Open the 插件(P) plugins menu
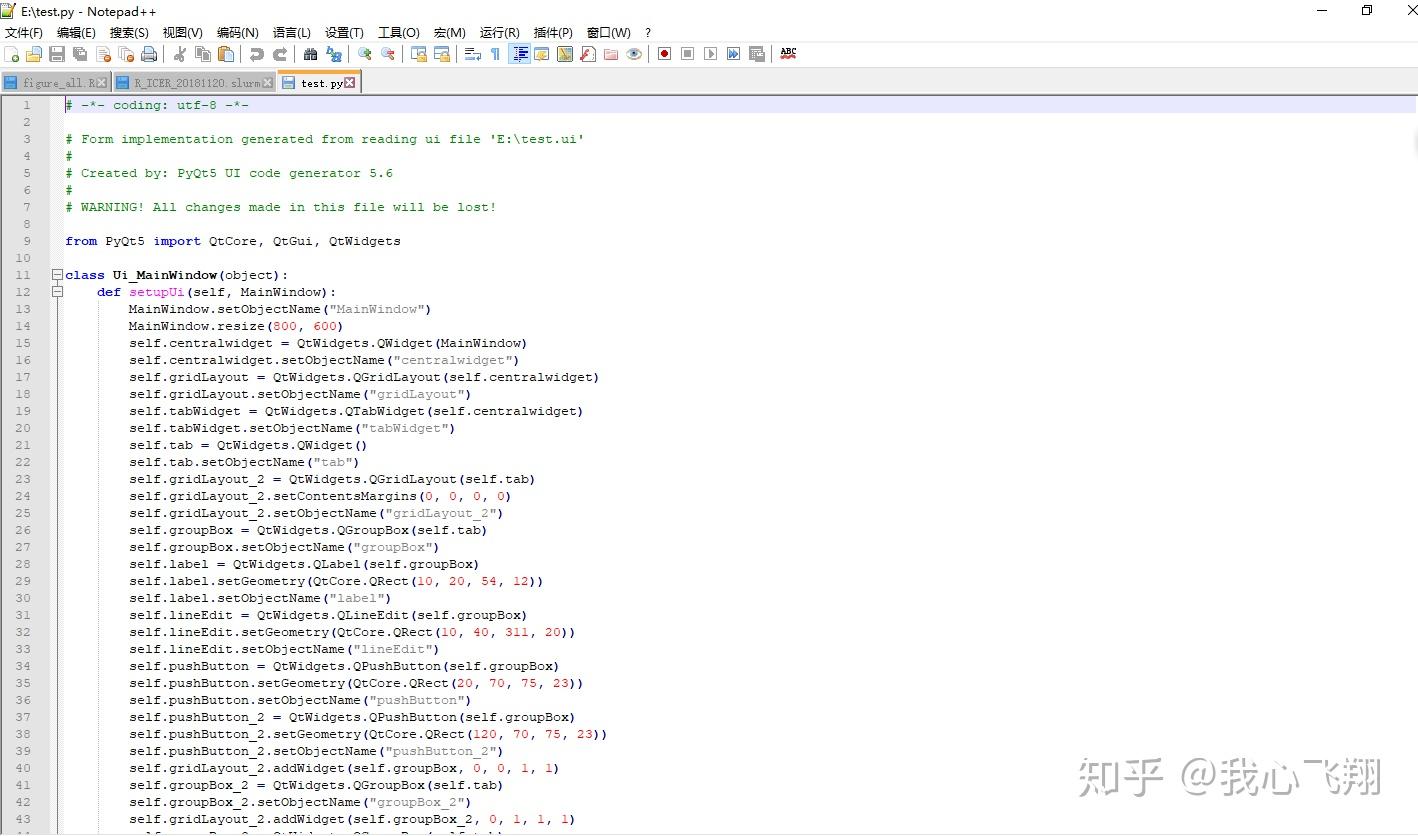 point(552,32)
